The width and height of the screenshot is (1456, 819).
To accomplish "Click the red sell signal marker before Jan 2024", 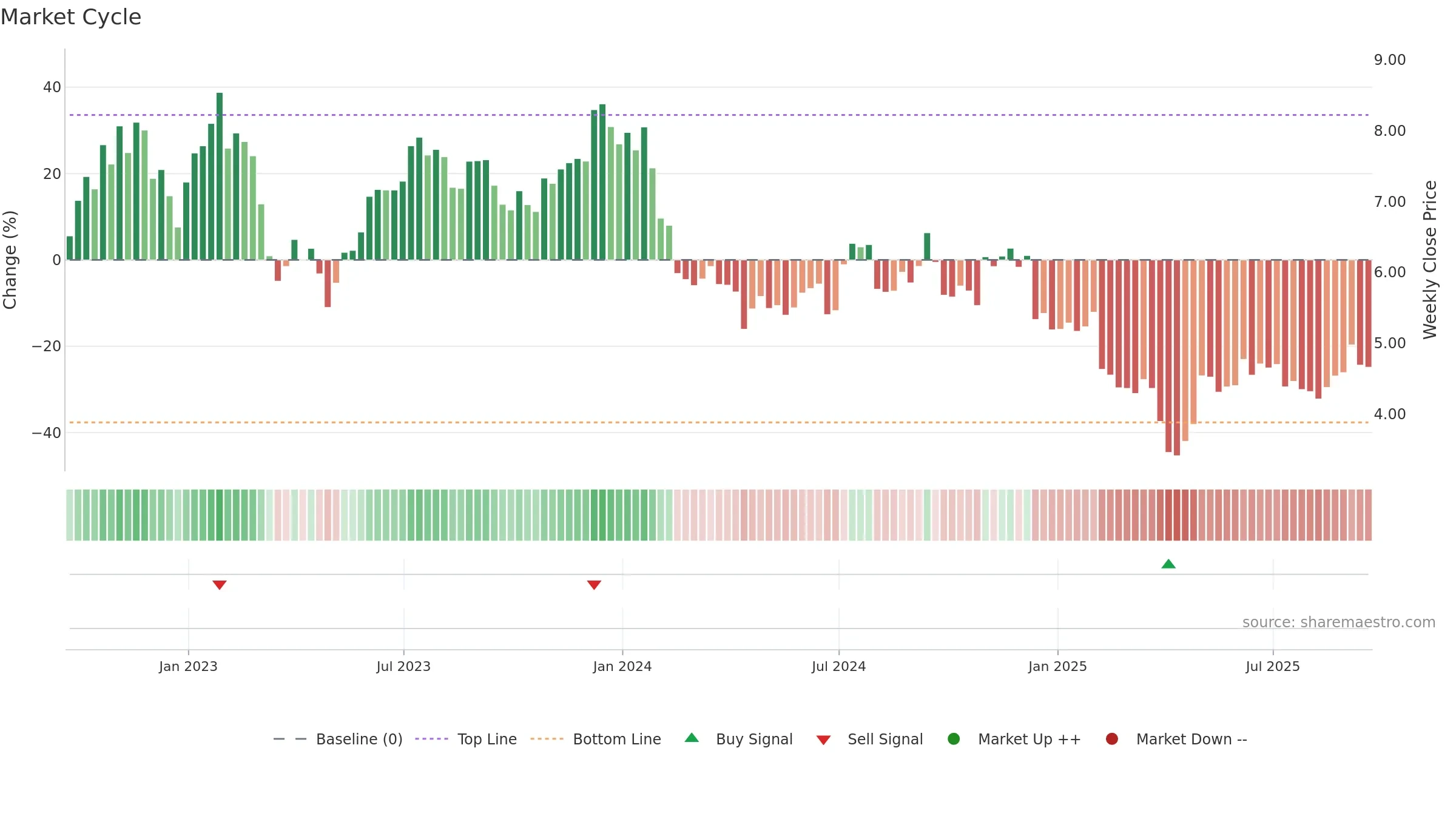I will coord(594,585).
